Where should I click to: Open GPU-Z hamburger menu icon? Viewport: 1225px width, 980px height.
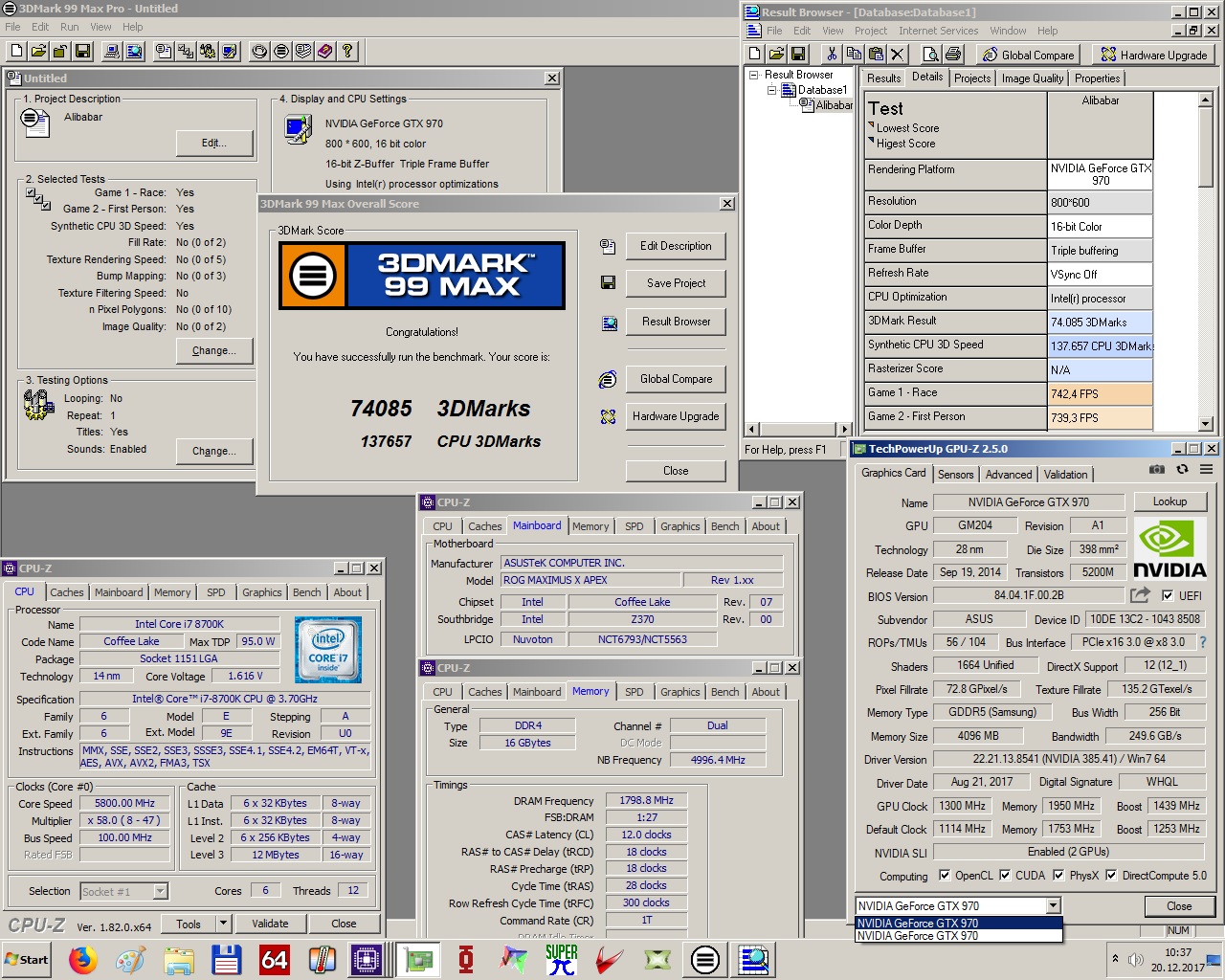(x=1206, y=470)
